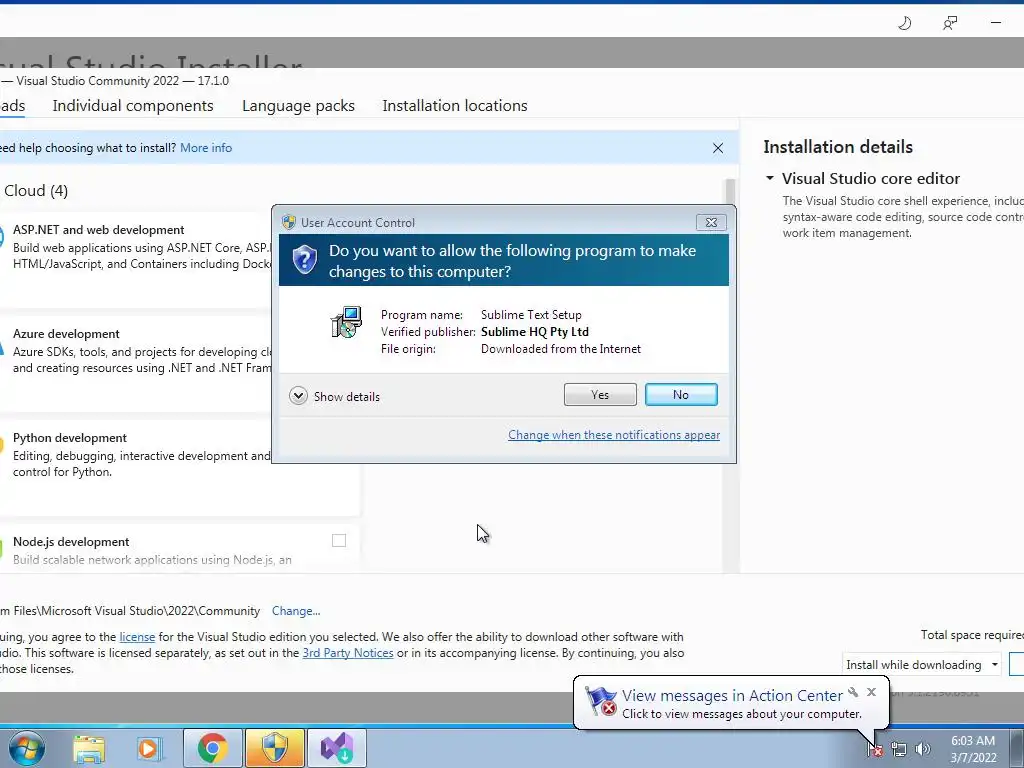1024x768 pixels.
Task: Toggle the Node.js development checkbox
Action: pyautogui.click(x=339, y=541)
